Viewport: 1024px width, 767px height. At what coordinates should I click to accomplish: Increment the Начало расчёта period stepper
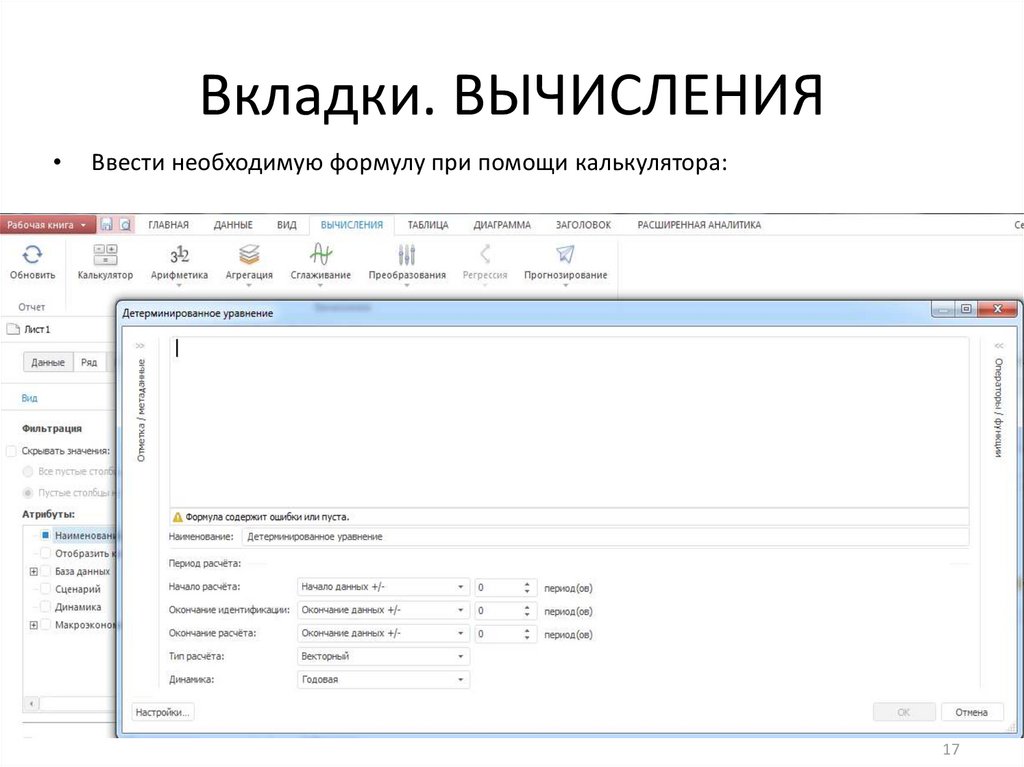click(528, 583)
